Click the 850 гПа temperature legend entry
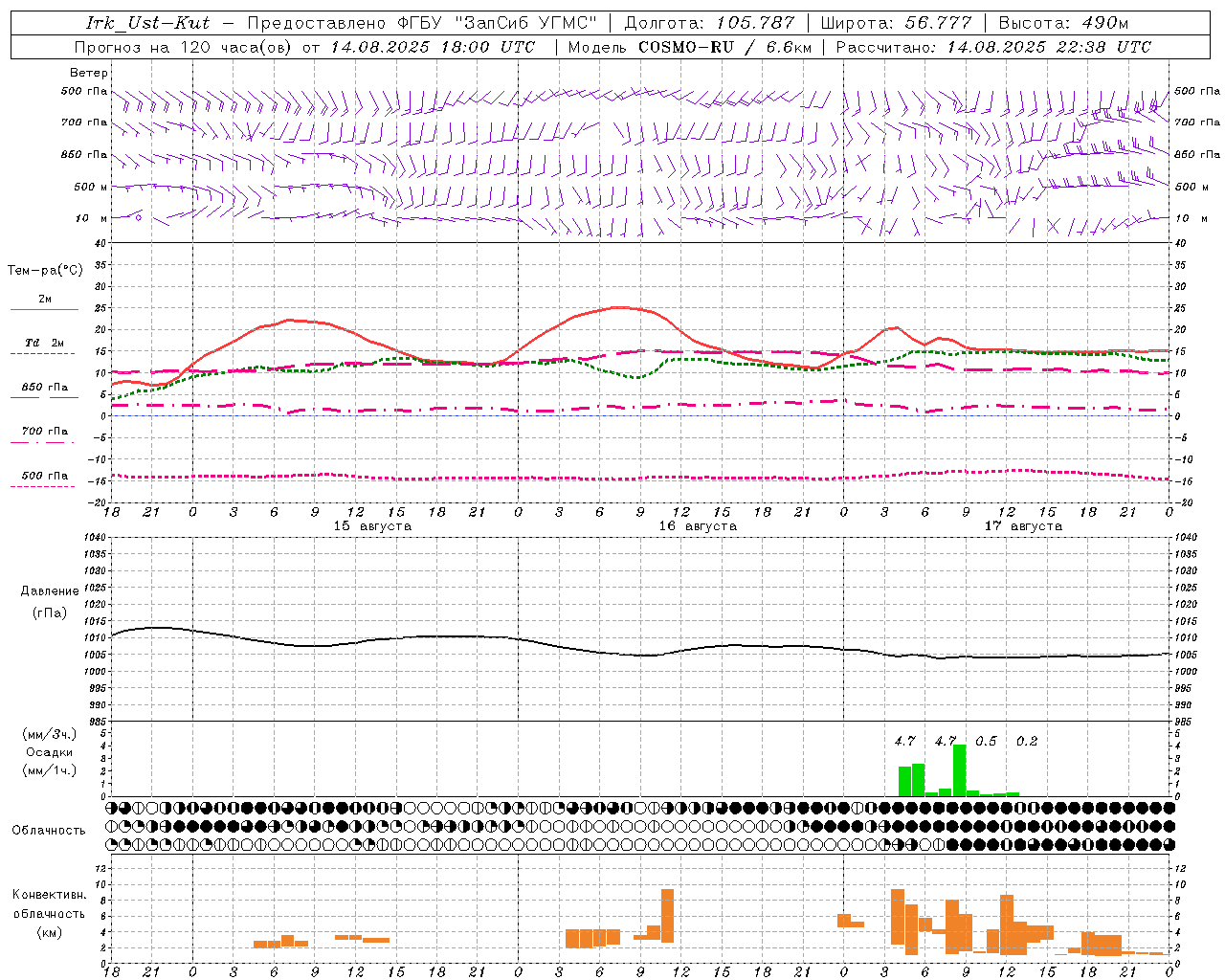The image size is (1225, 980). [x=45, y=388]
